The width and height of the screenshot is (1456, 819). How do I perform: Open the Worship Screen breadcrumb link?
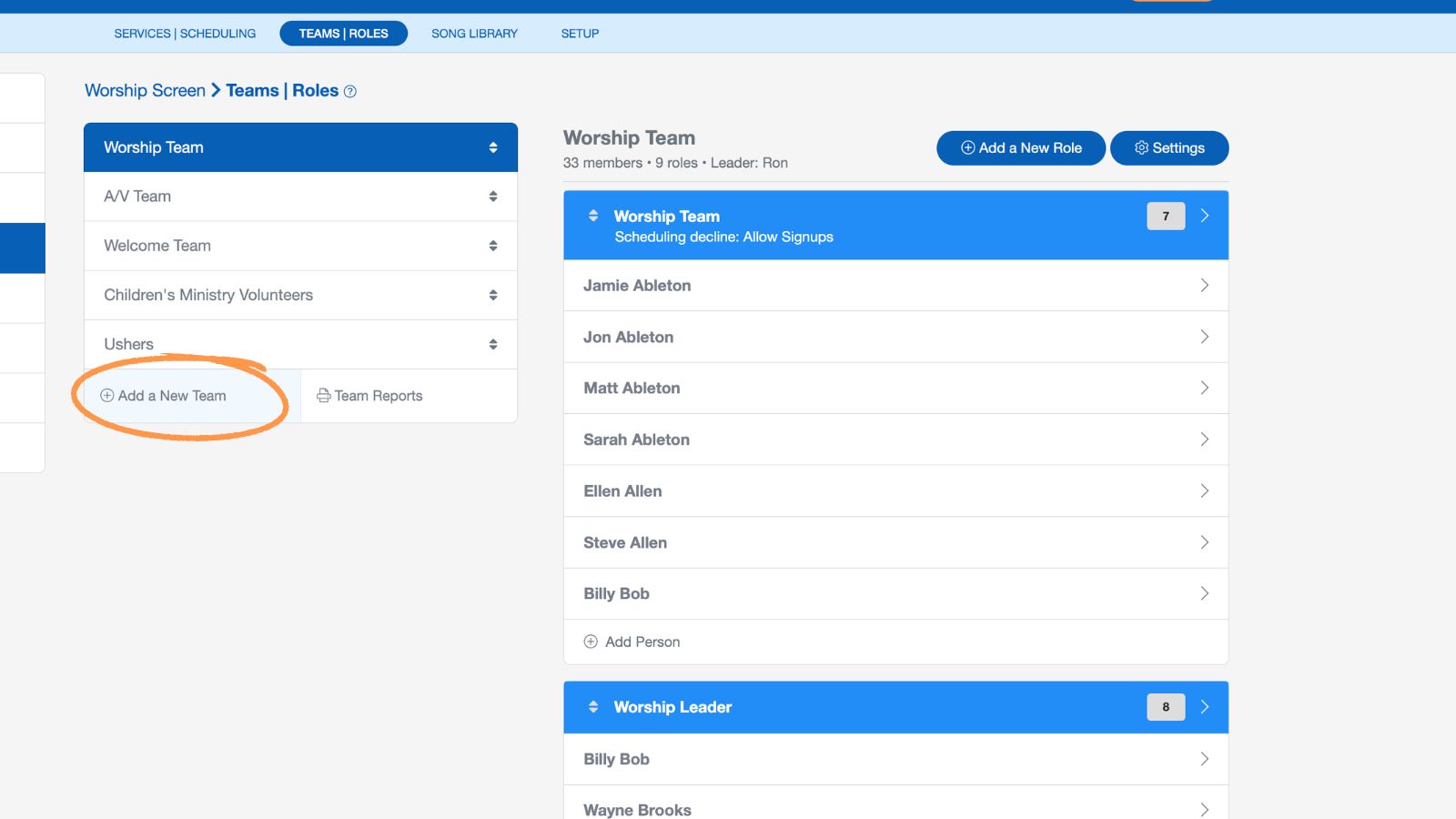(x=145, y=90)
